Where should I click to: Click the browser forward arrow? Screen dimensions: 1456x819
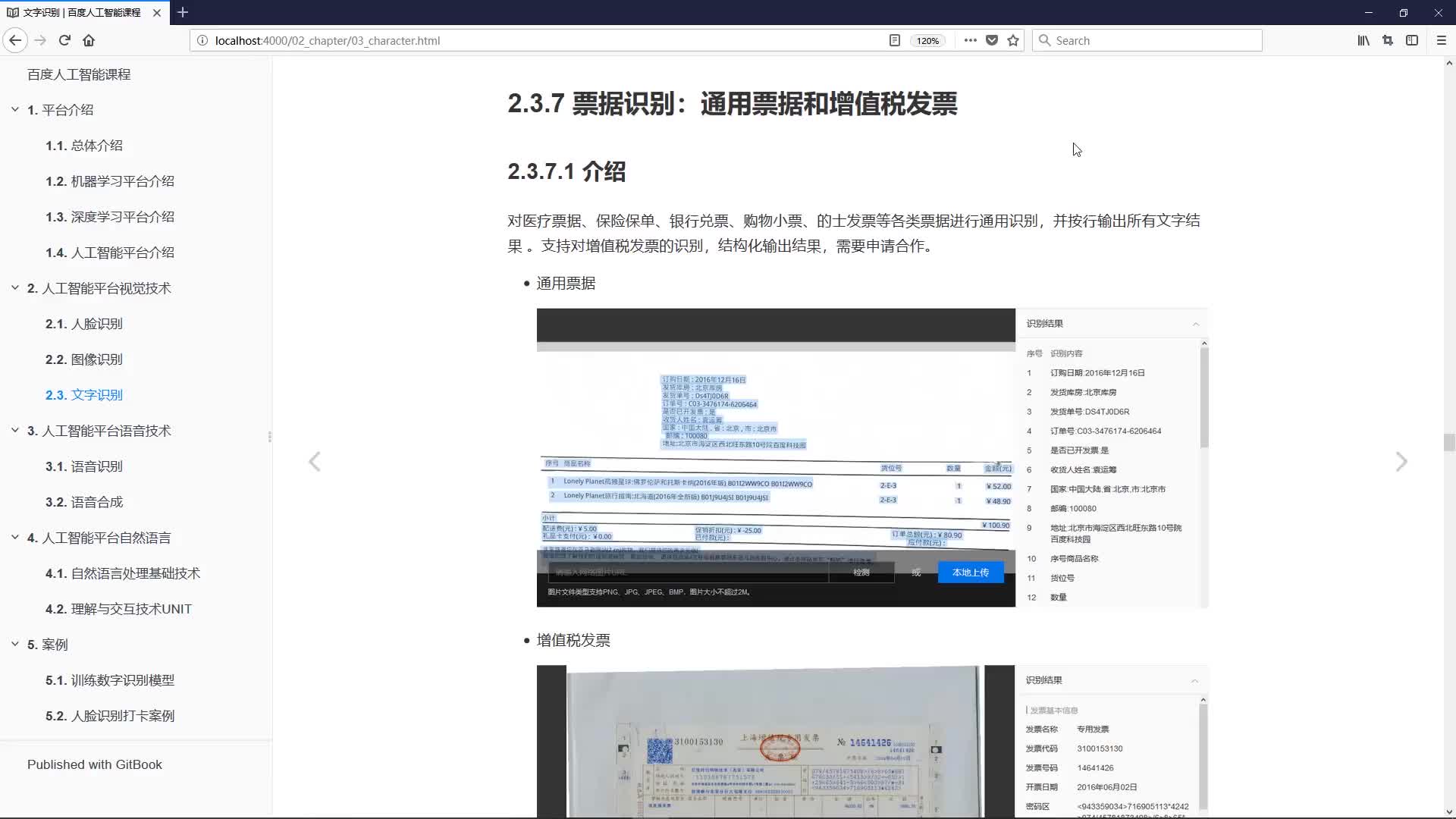41,40
